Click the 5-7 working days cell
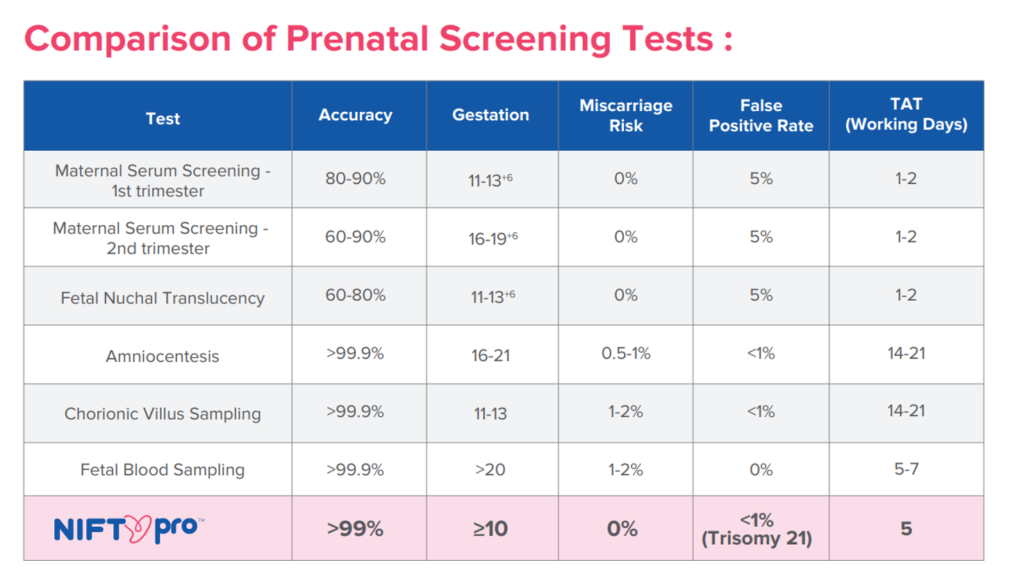Screen dimensions: 1024x574 (906, 469)
